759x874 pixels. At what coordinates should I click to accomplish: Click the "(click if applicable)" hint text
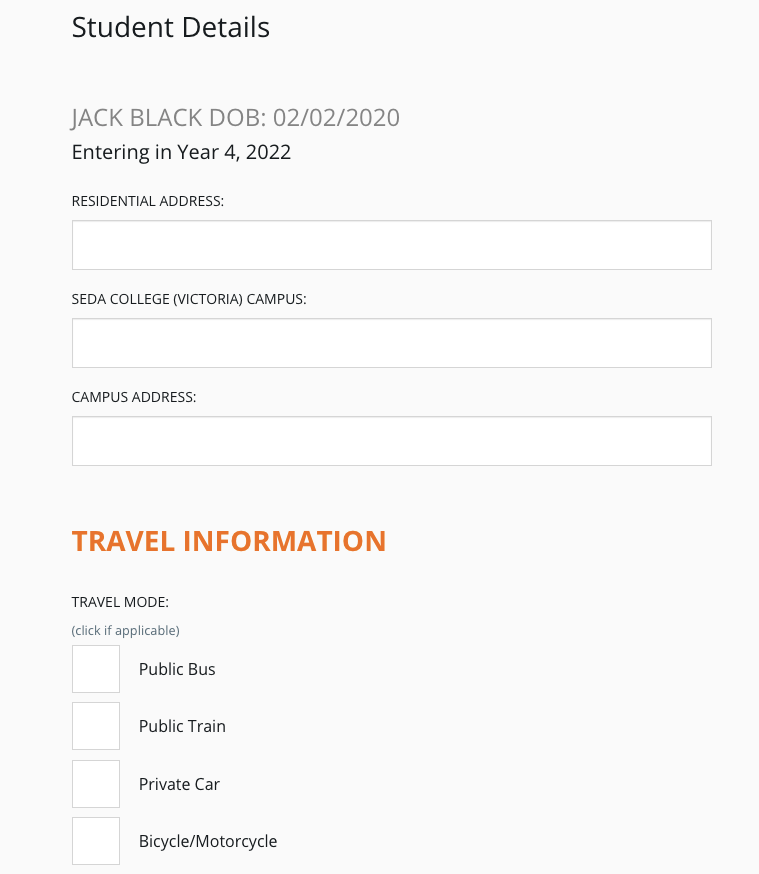point(125,630)
